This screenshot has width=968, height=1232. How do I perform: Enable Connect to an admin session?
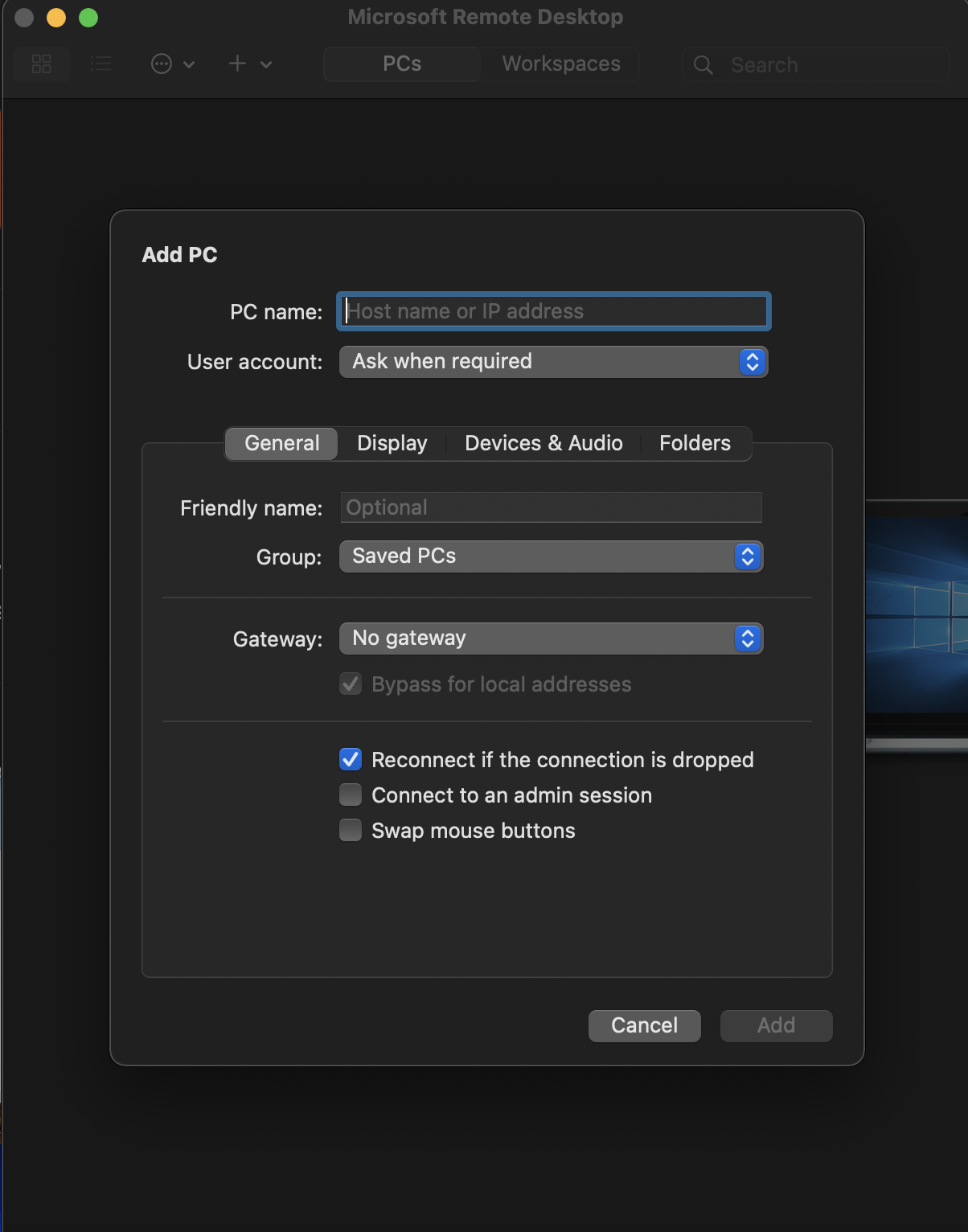click(x=351, y=795)
